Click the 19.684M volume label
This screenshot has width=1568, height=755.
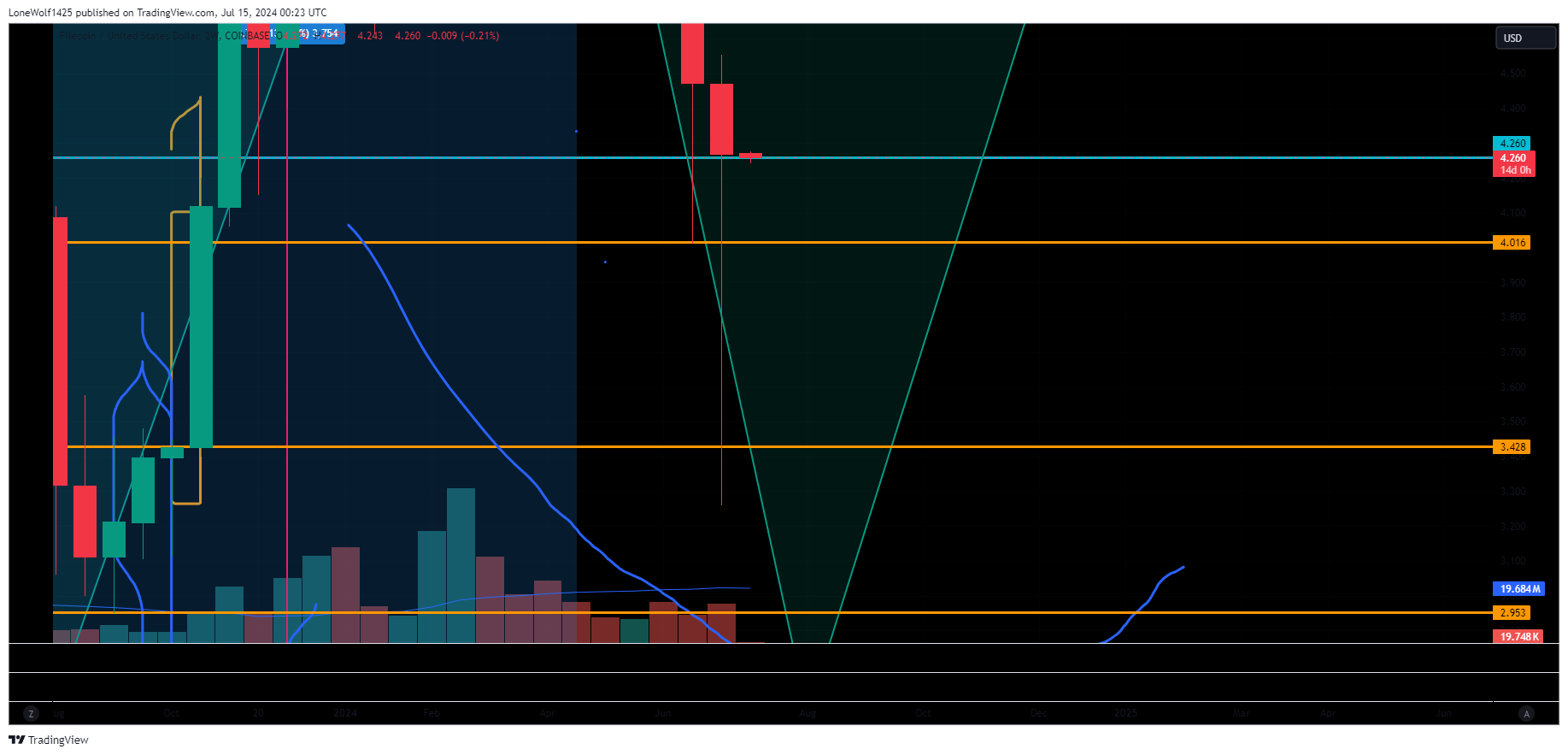click(x=1518, y=589)
